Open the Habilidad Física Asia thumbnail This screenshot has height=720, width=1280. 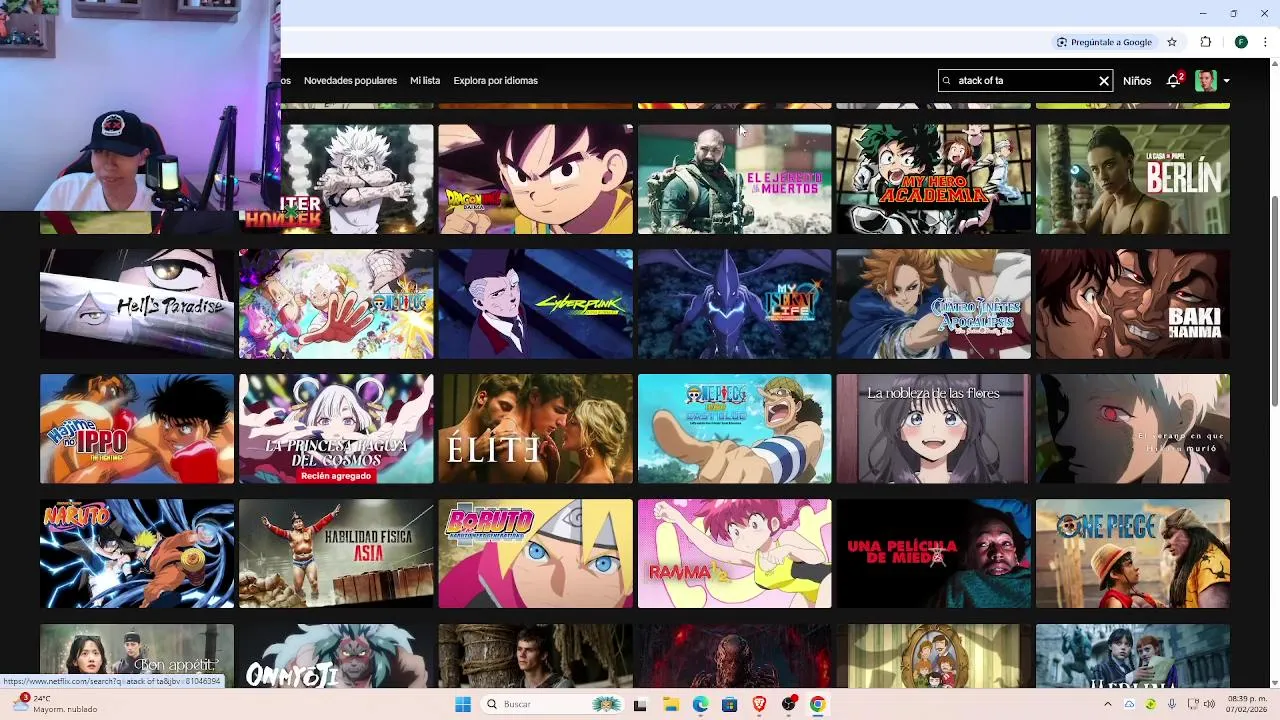click(336, 554)
